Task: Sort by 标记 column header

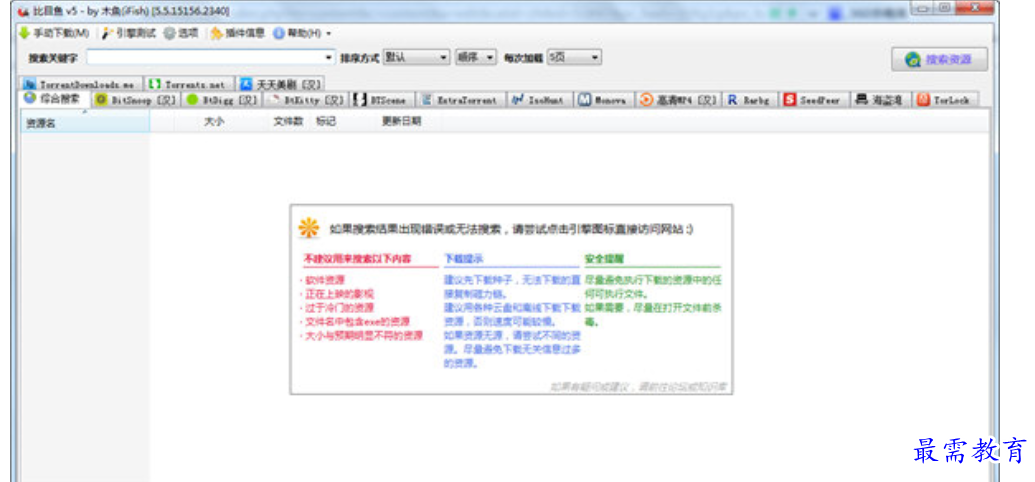Action: tap(326, 121)
